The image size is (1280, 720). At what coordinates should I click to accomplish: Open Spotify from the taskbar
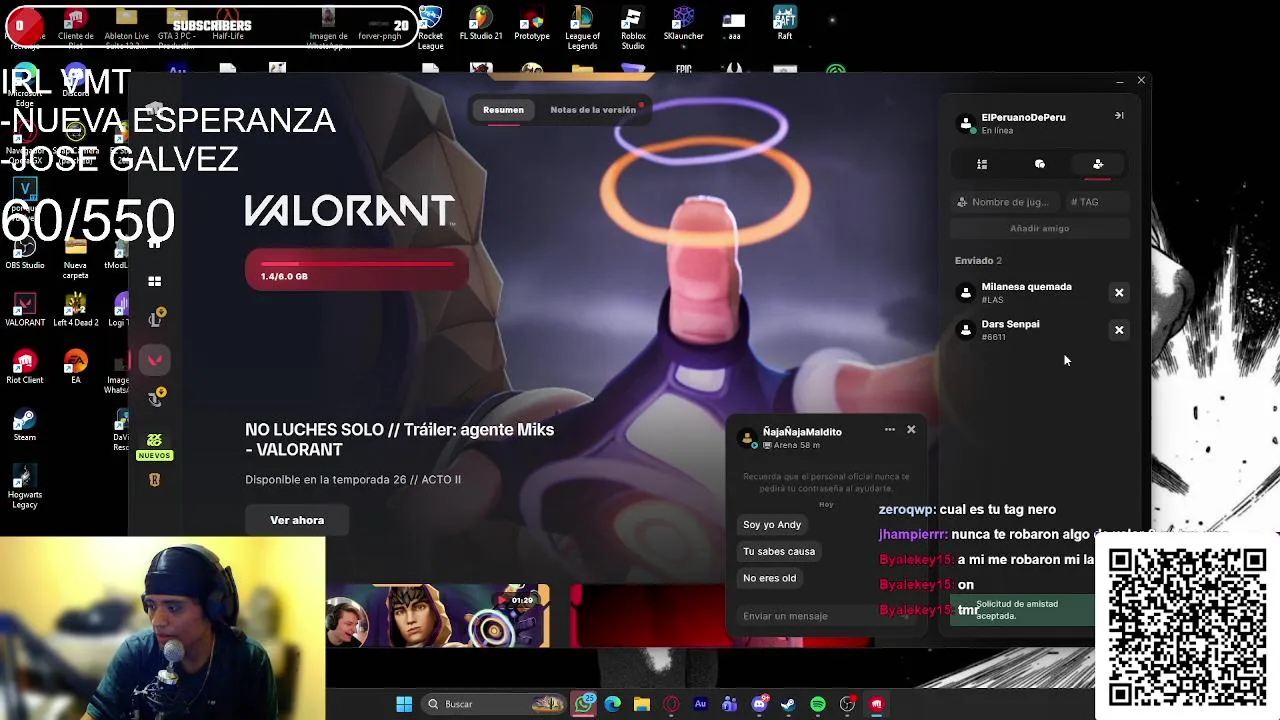click(818, 704)
